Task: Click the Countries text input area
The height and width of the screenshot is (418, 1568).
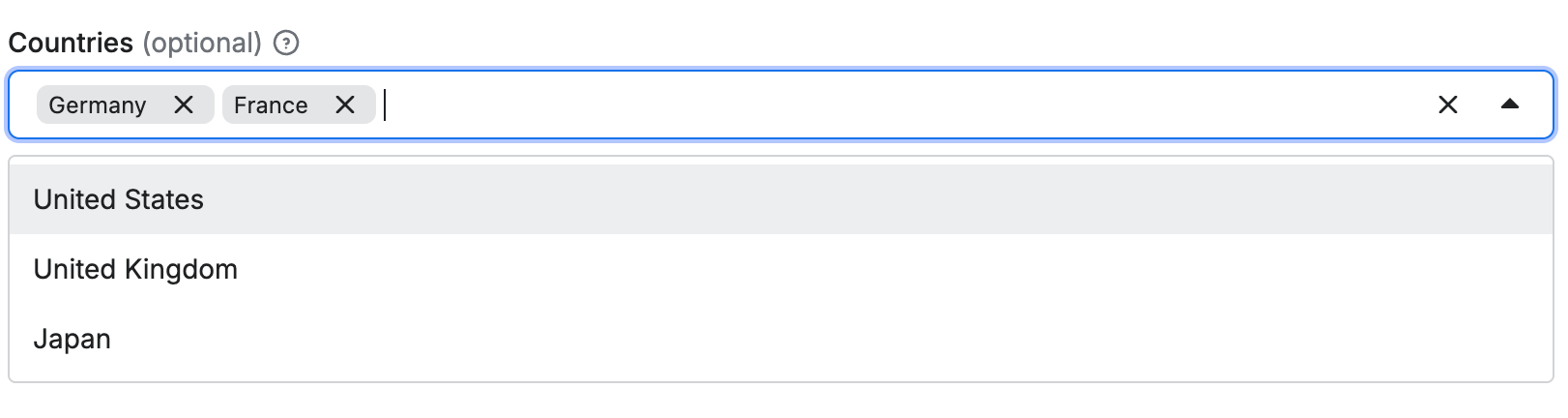Action: (x=870, y=104)
